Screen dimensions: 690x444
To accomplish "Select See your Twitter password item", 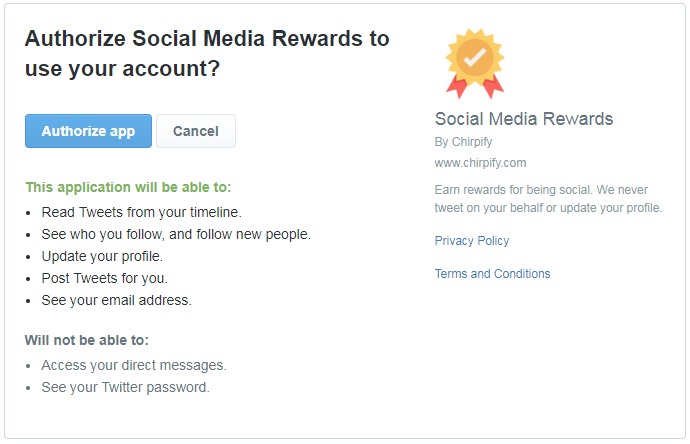I will (125, 387).
